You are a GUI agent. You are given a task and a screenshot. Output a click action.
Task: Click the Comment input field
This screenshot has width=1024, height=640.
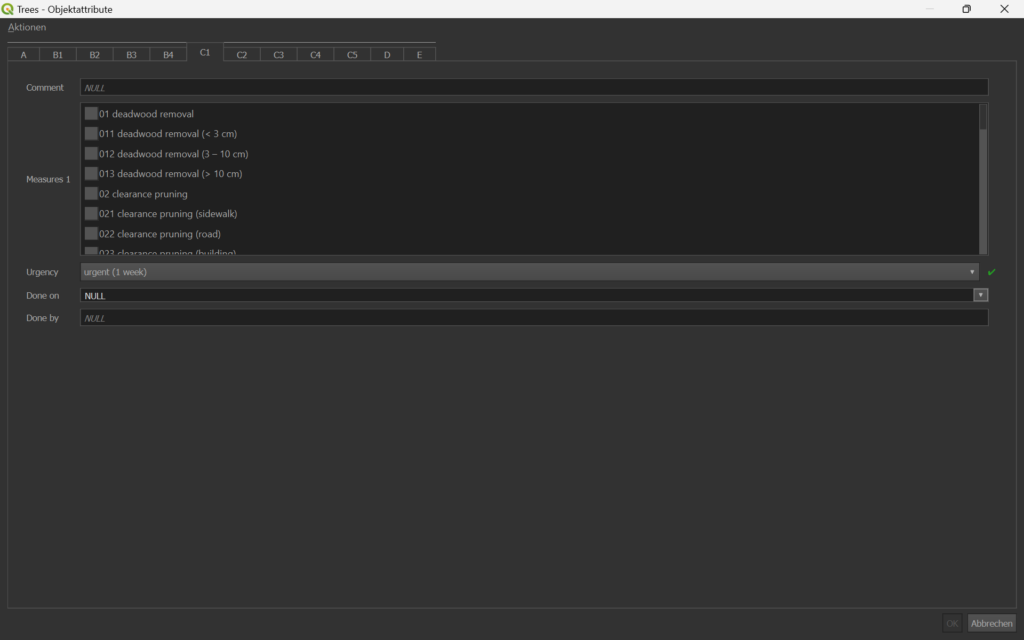coord(533,88)
